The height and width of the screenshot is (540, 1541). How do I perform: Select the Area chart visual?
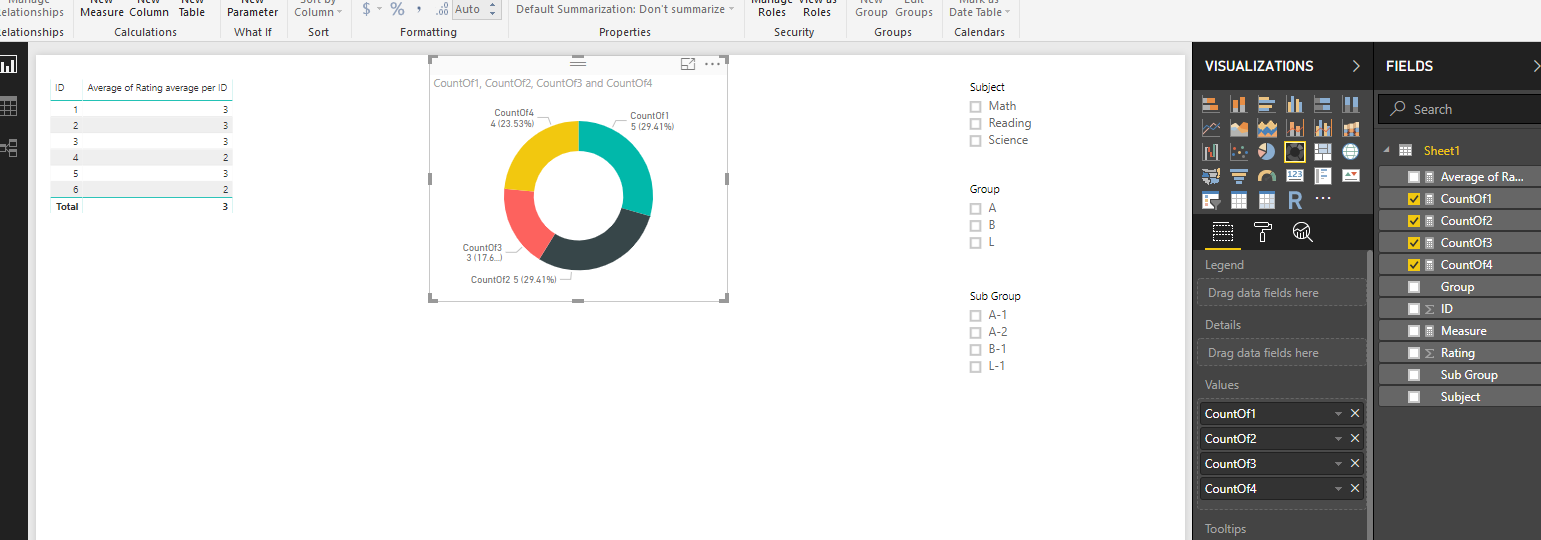(1239, 128)
